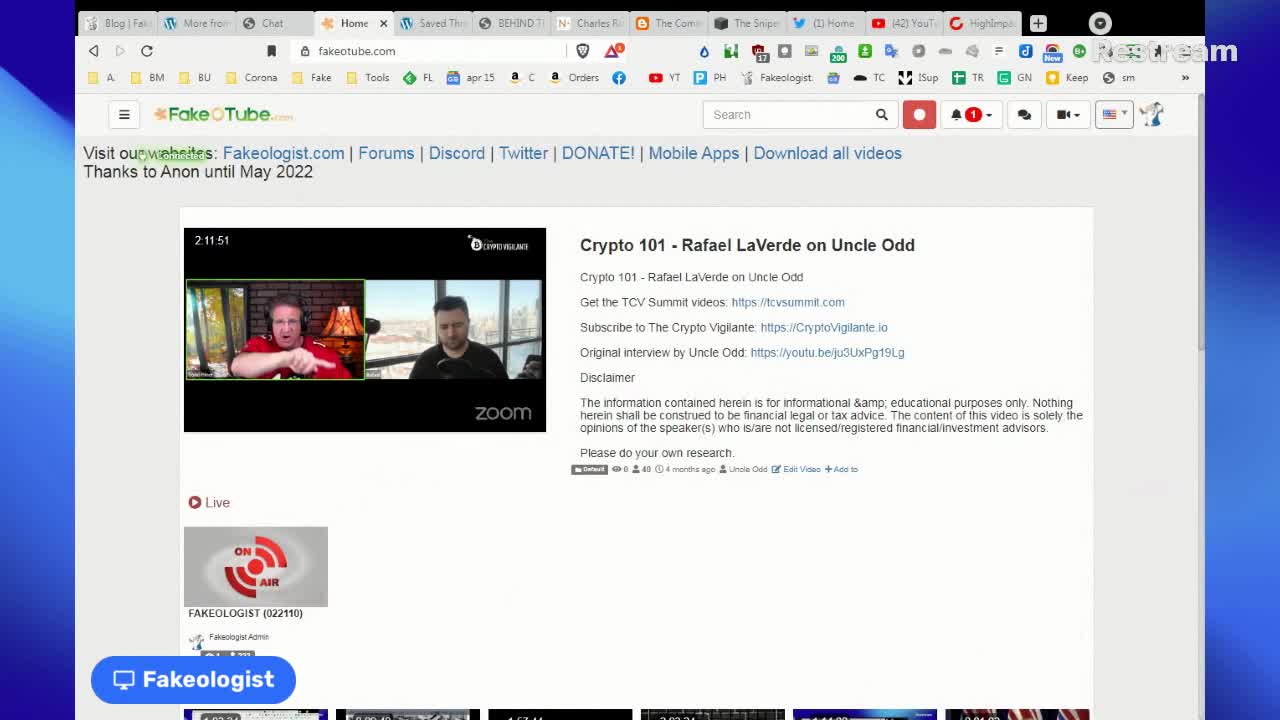This screenshot has width=1280, height=720.
Task: Open the Fakeologist bookmark
Action: pyautogui.click(x=776, y=77)
